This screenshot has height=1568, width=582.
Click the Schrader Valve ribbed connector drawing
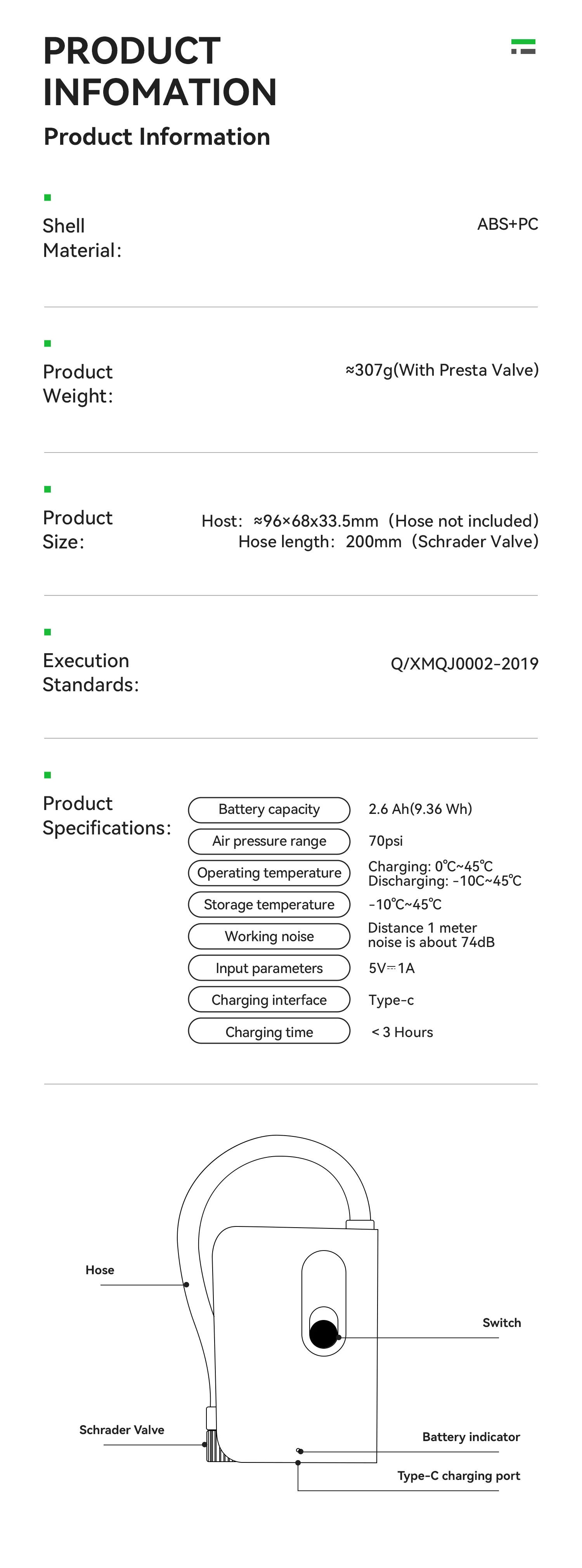tap(212, 1446)
